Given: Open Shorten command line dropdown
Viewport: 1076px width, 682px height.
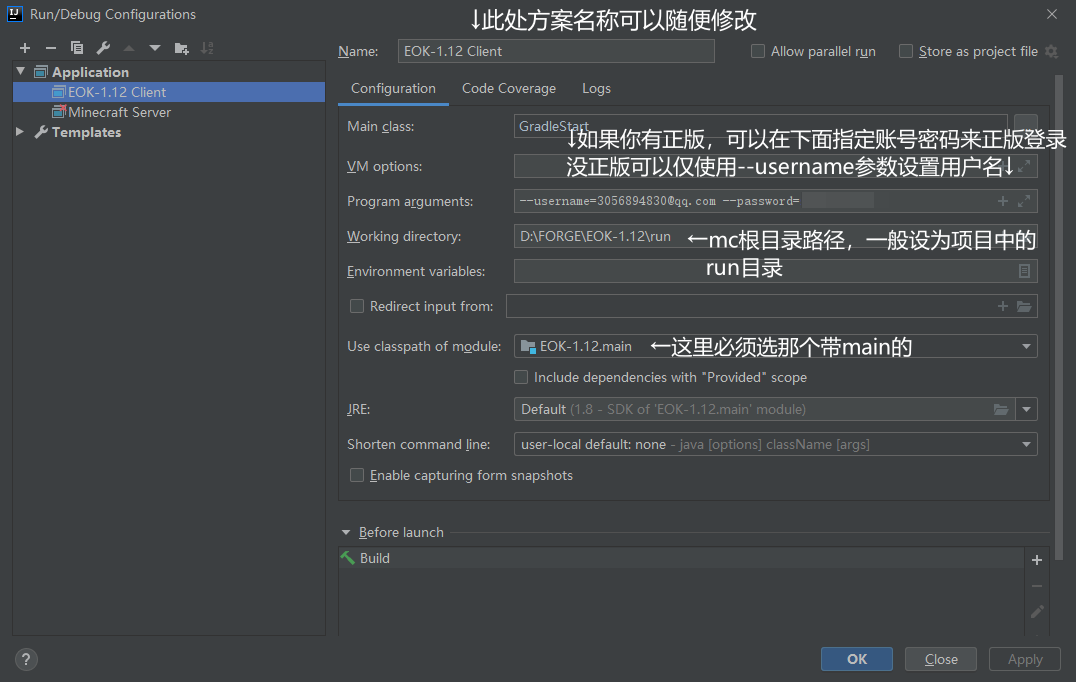Looking at the screenshot, I should (x=1026, y=445).
